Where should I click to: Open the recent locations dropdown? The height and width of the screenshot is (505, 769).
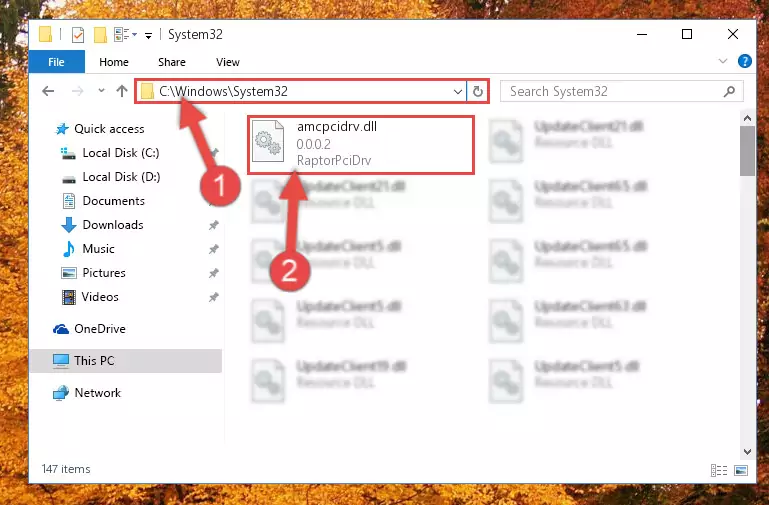pos(101,91)
